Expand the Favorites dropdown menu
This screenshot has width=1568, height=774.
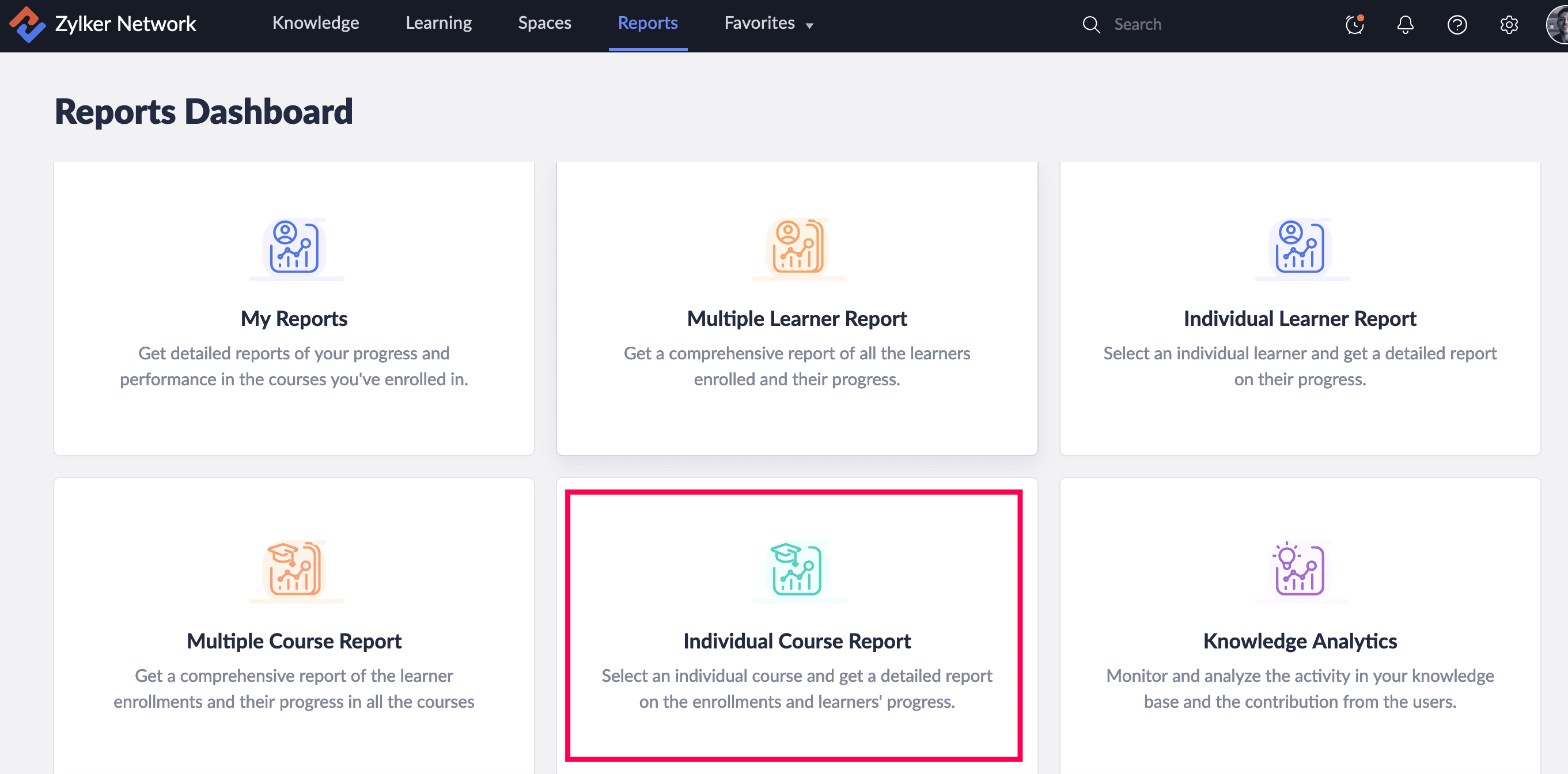tap(768, 24)
